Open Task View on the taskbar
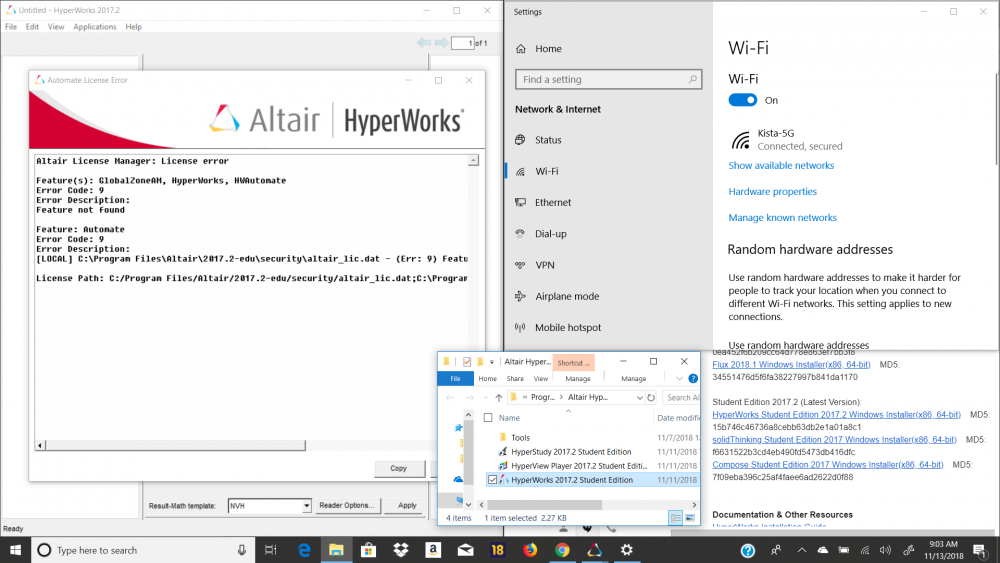Image resolution: width=1000 pixels, height=563 pixels. tap(270, 550)
